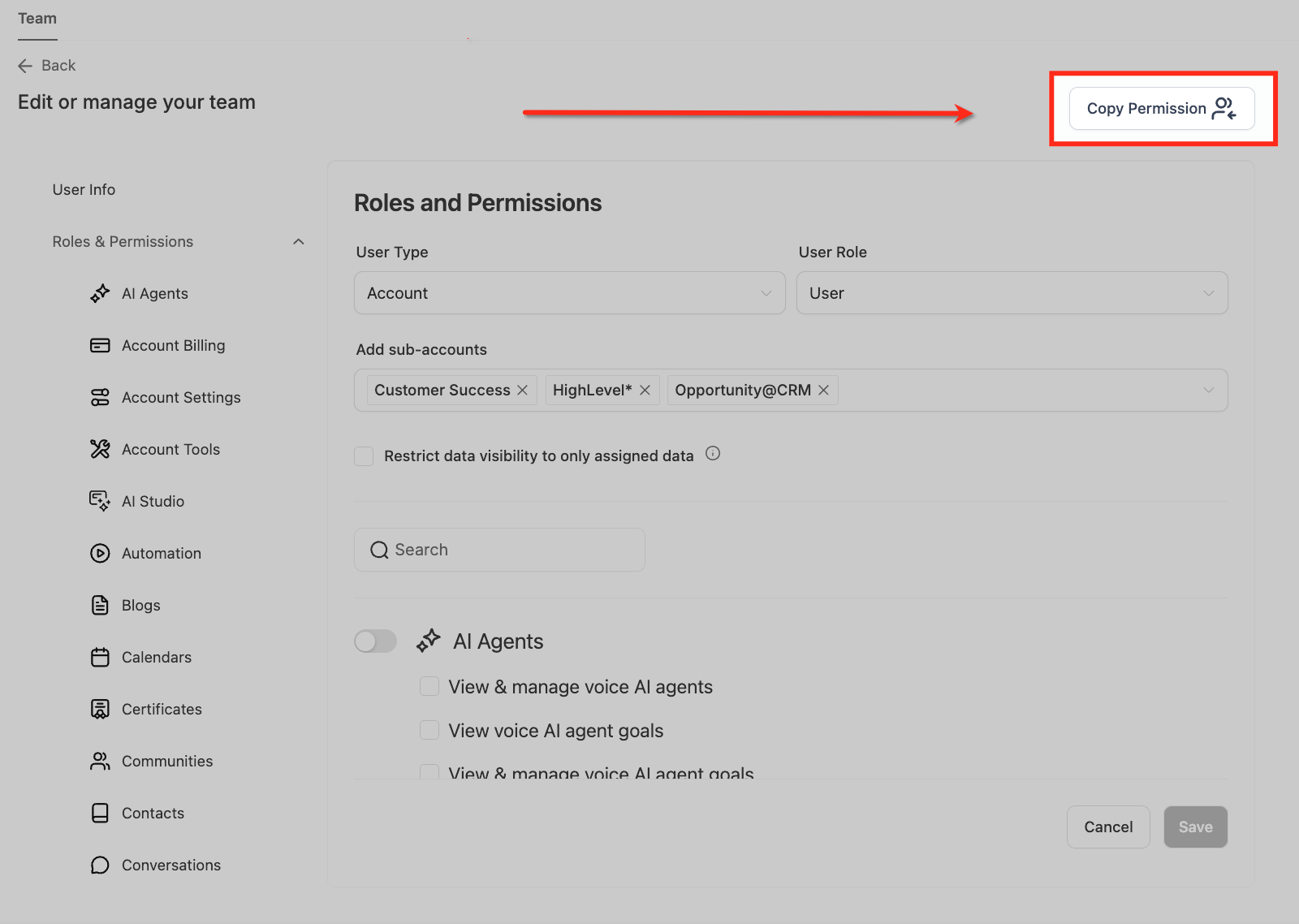This screenshot has width=1299, height=924.
Task: Click the Calendars icon in sidebar
Action: pyautogui.click(x=100, y=657)
